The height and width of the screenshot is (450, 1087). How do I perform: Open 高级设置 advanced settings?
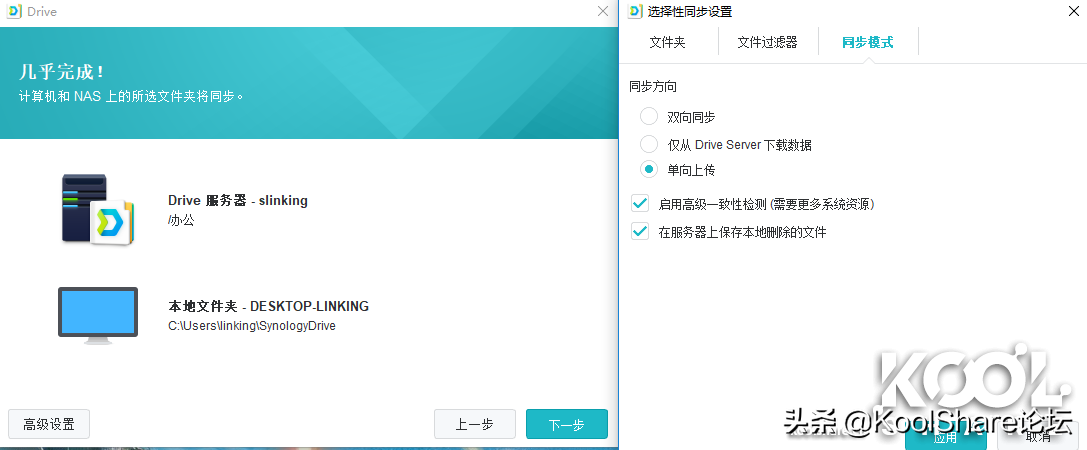click(49, 424)
